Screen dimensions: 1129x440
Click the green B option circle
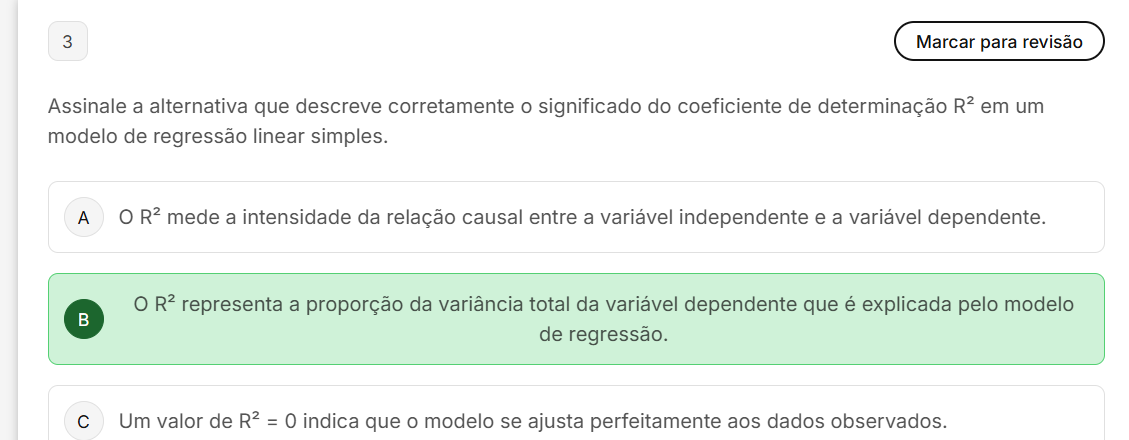coord(84,319)
